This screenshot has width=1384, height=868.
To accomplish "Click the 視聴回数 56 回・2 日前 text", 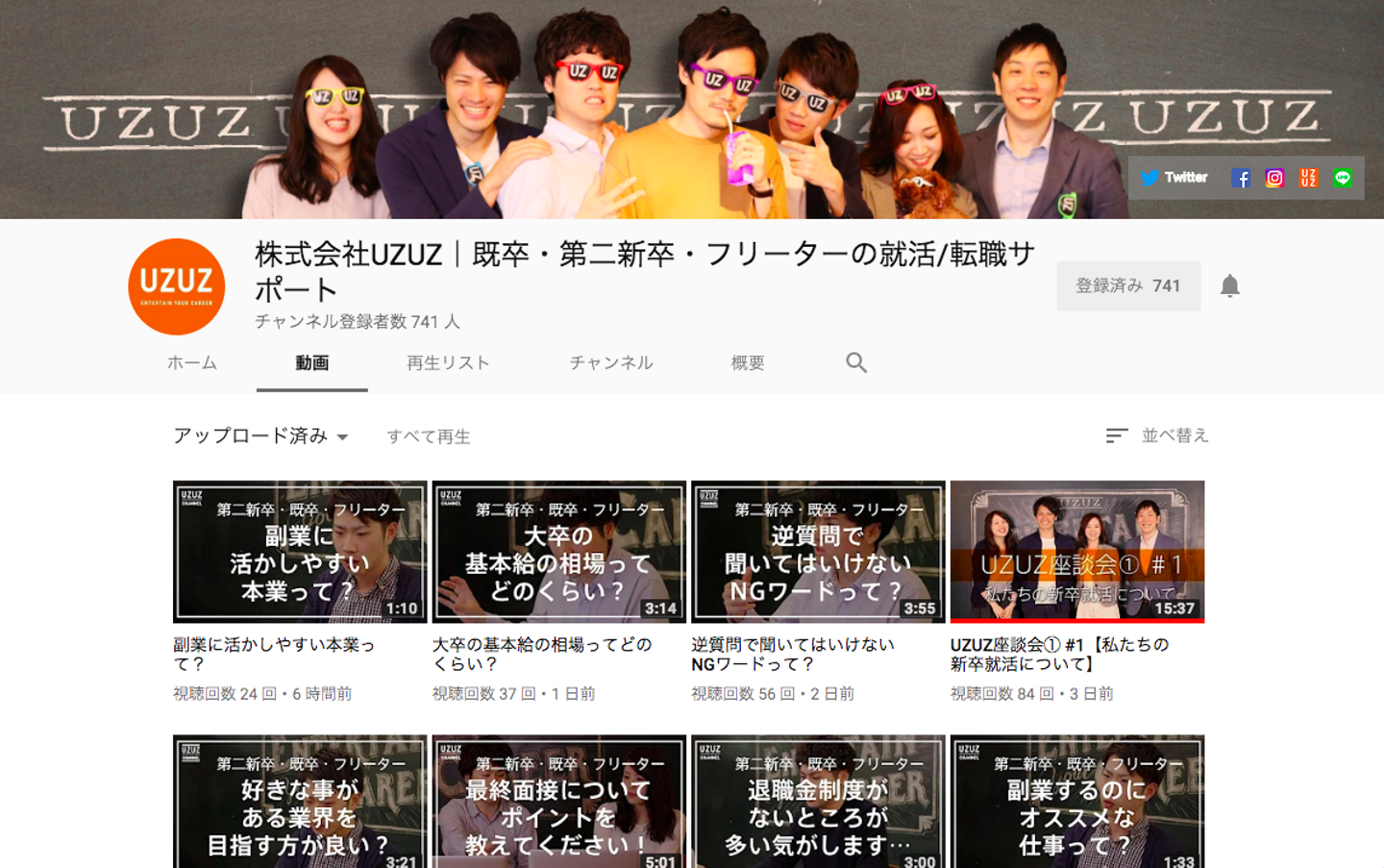I will pyautogui.click(x=773, y=694).
